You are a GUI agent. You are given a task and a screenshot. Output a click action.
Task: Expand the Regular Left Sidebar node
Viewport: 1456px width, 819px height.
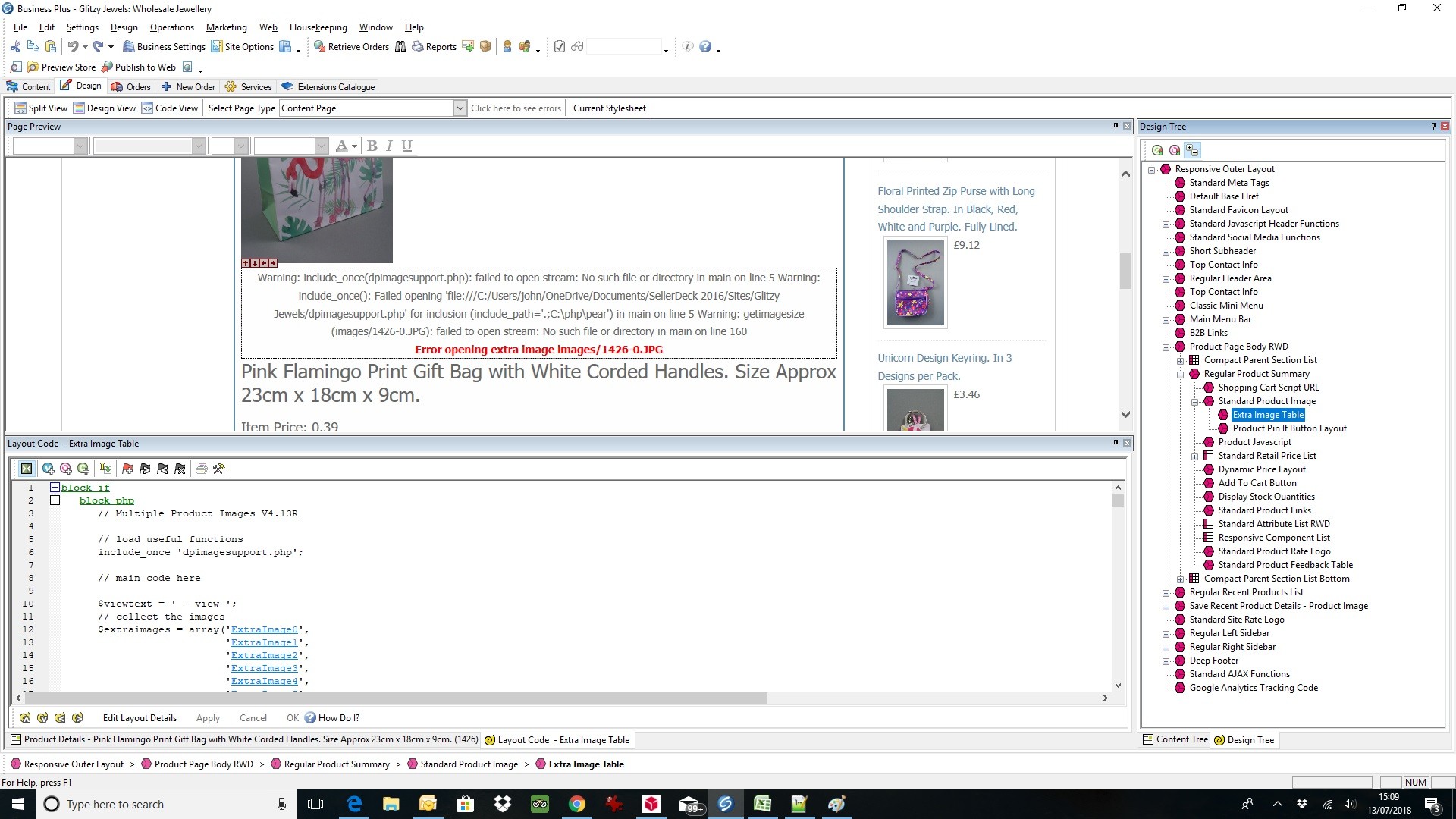pyautogui.click(x=1166, y=634)
